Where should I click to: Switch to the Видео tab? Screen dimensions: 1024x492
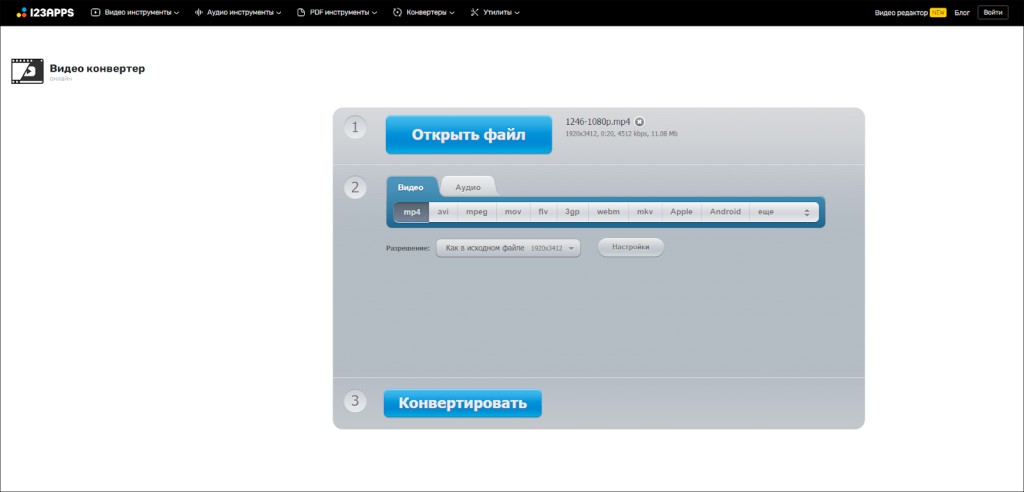pos(411,187)
